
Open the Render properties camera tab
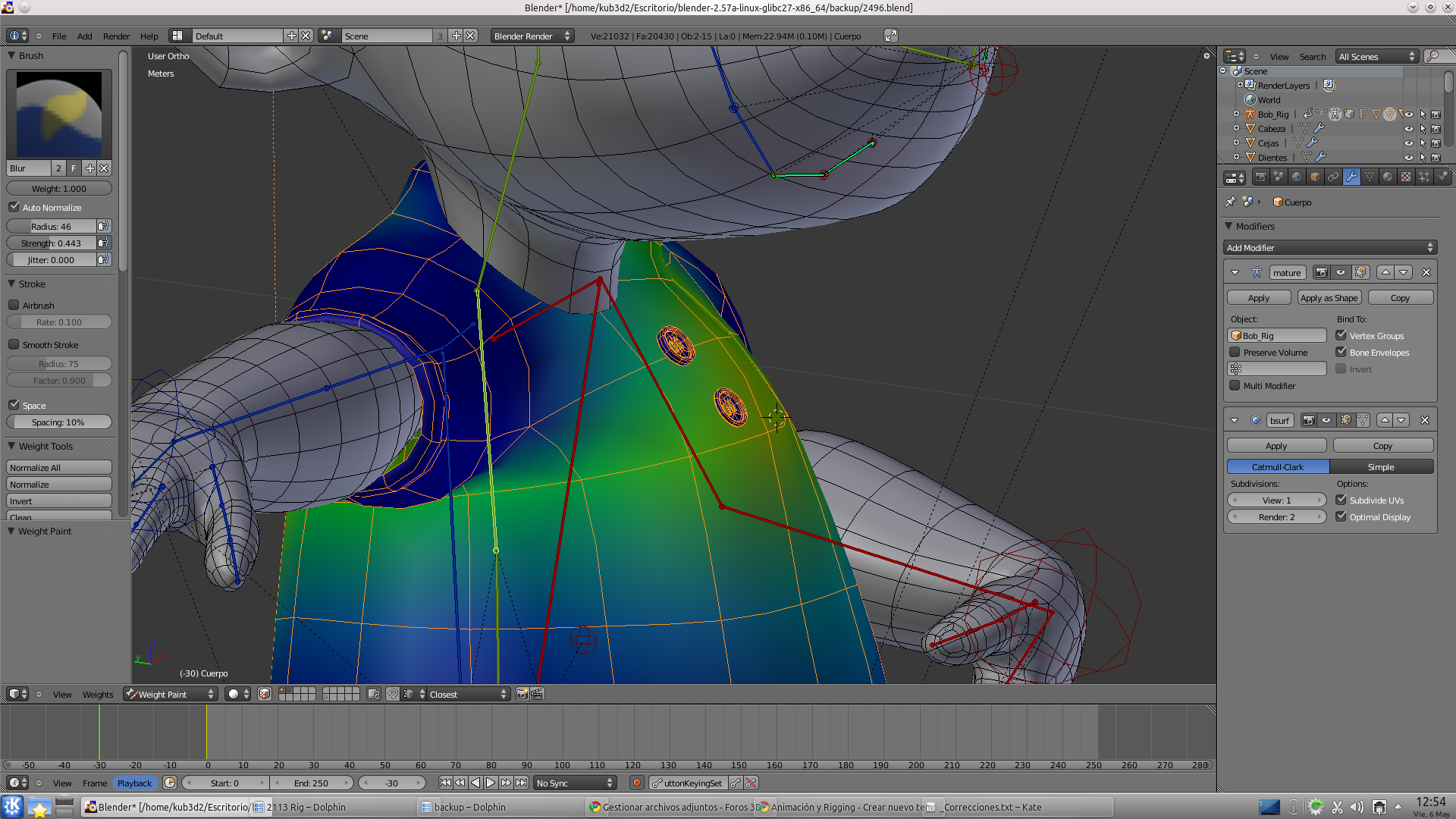pyautogui.click(x=1260, y=177)
